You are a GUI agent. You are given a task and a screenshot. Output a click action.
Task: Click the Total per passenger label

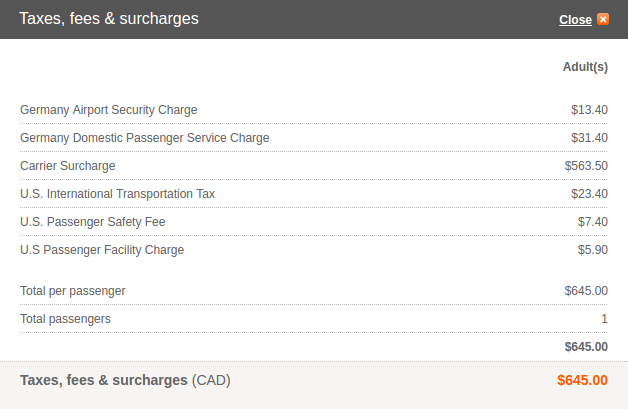pos(72,291)
